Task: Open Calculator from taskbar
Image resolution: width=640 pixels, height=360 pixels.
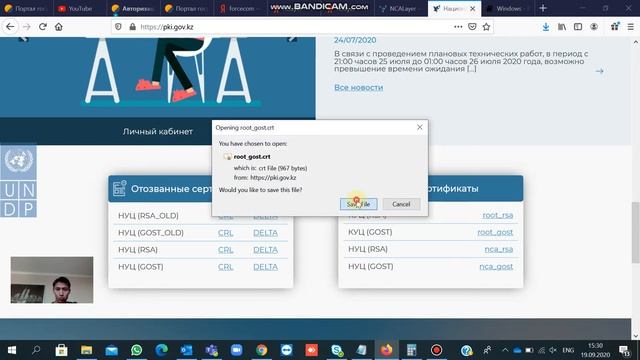Action: click(411, 350)
